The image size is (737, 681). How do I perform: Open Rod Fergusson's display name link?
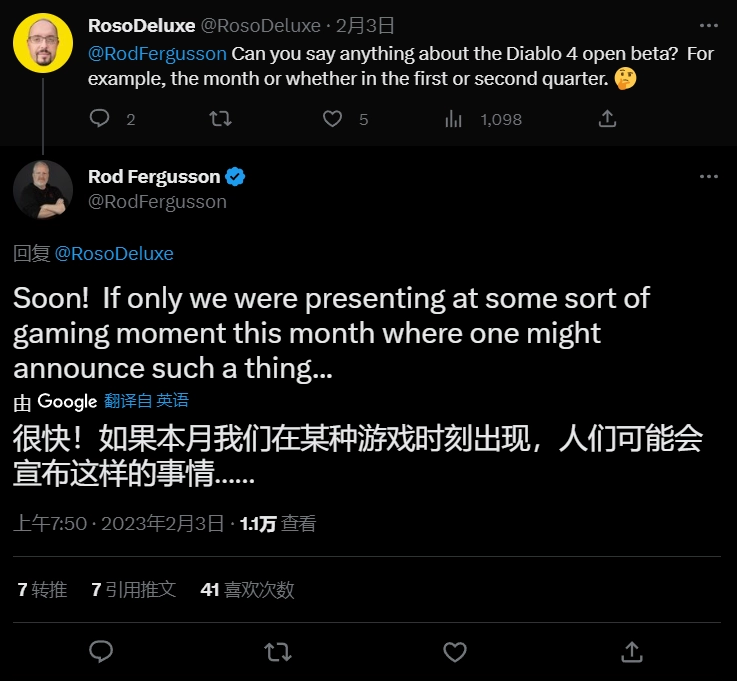coord(154,176)
